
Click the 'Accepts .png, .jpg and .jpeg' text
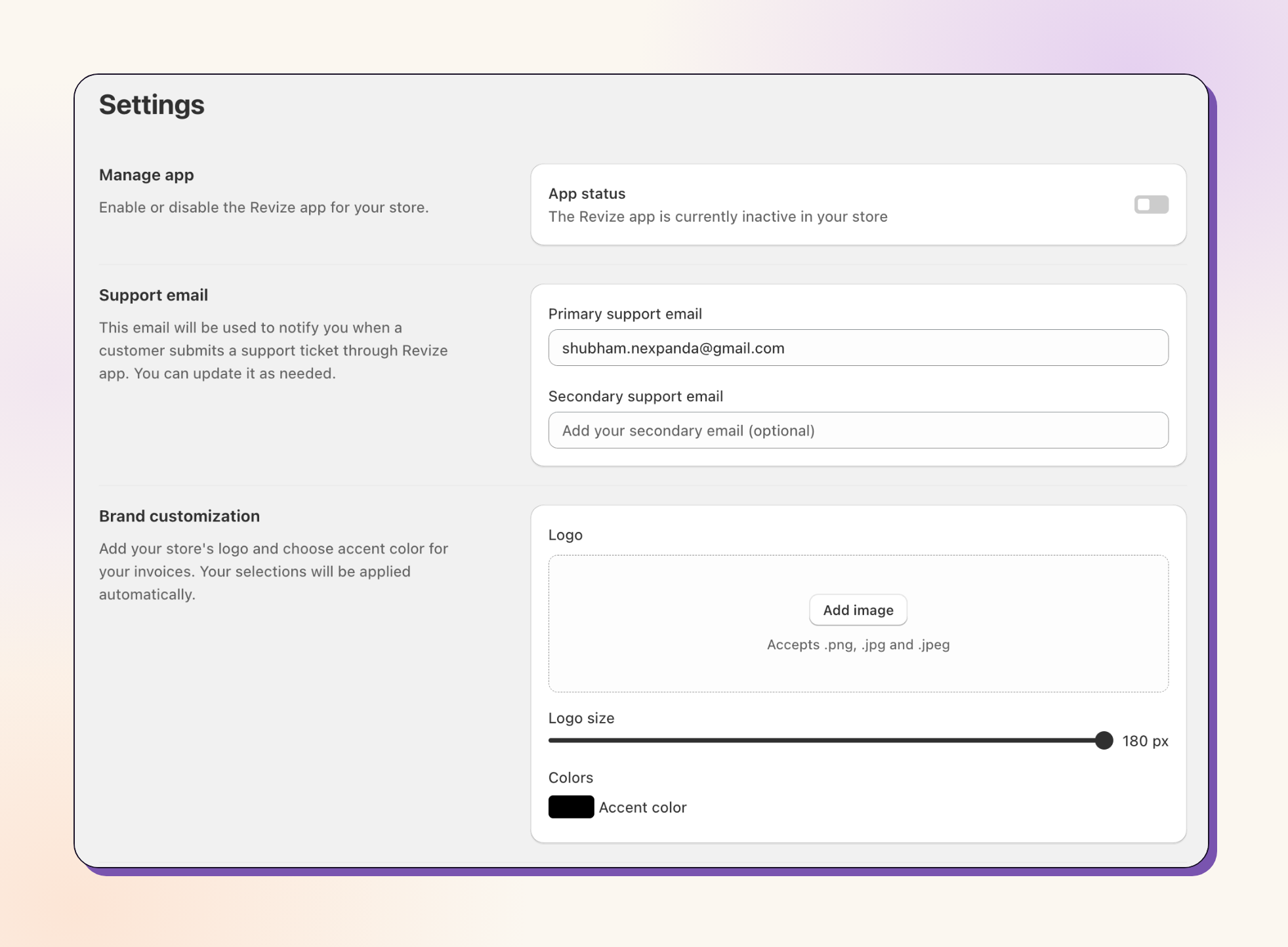point(858,645)
